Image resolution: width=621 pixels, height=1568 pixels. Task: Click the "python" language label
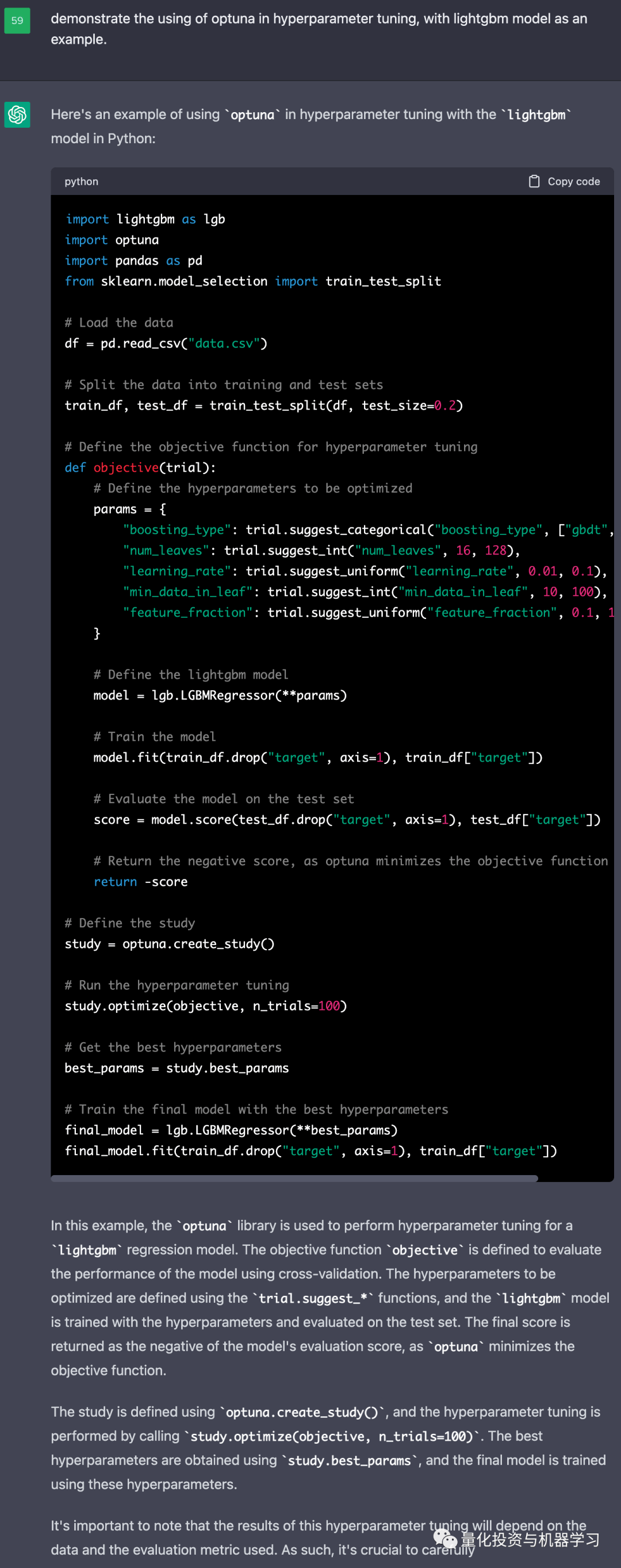point(82,181)
